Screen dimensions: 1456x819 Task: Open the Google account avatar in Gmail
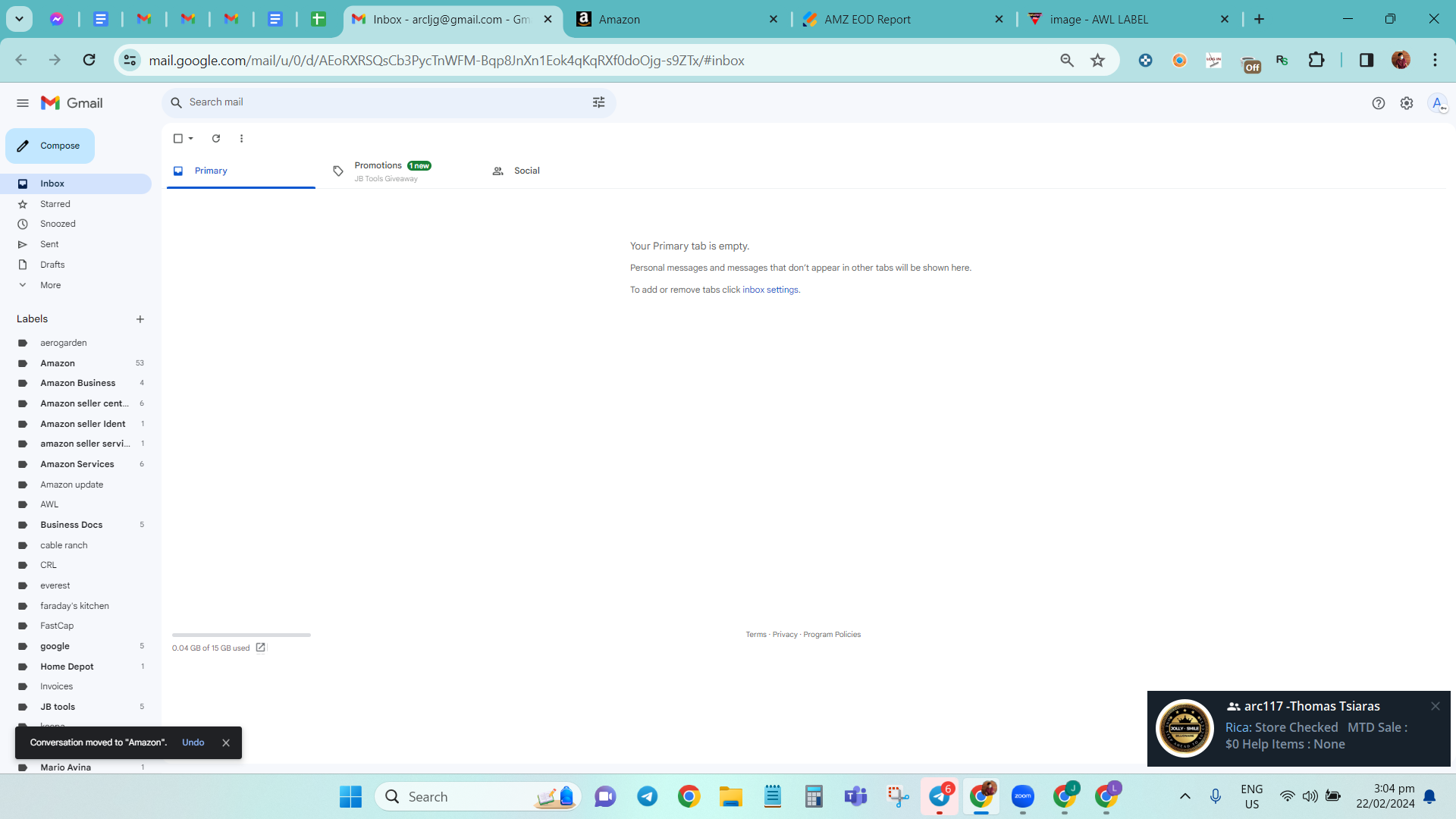point(1438,103)
